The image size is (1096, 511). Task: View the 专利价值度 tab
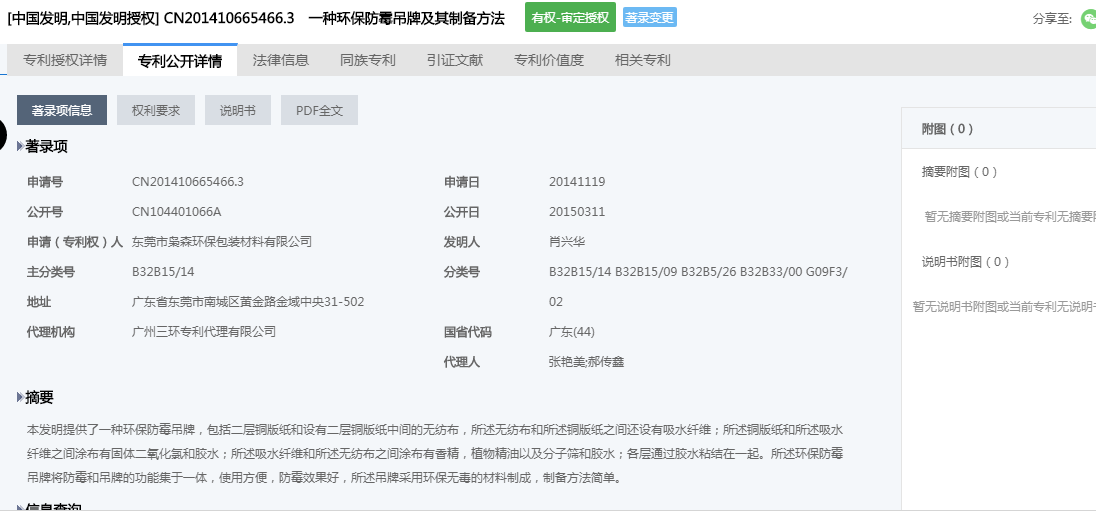pos(549,60)
